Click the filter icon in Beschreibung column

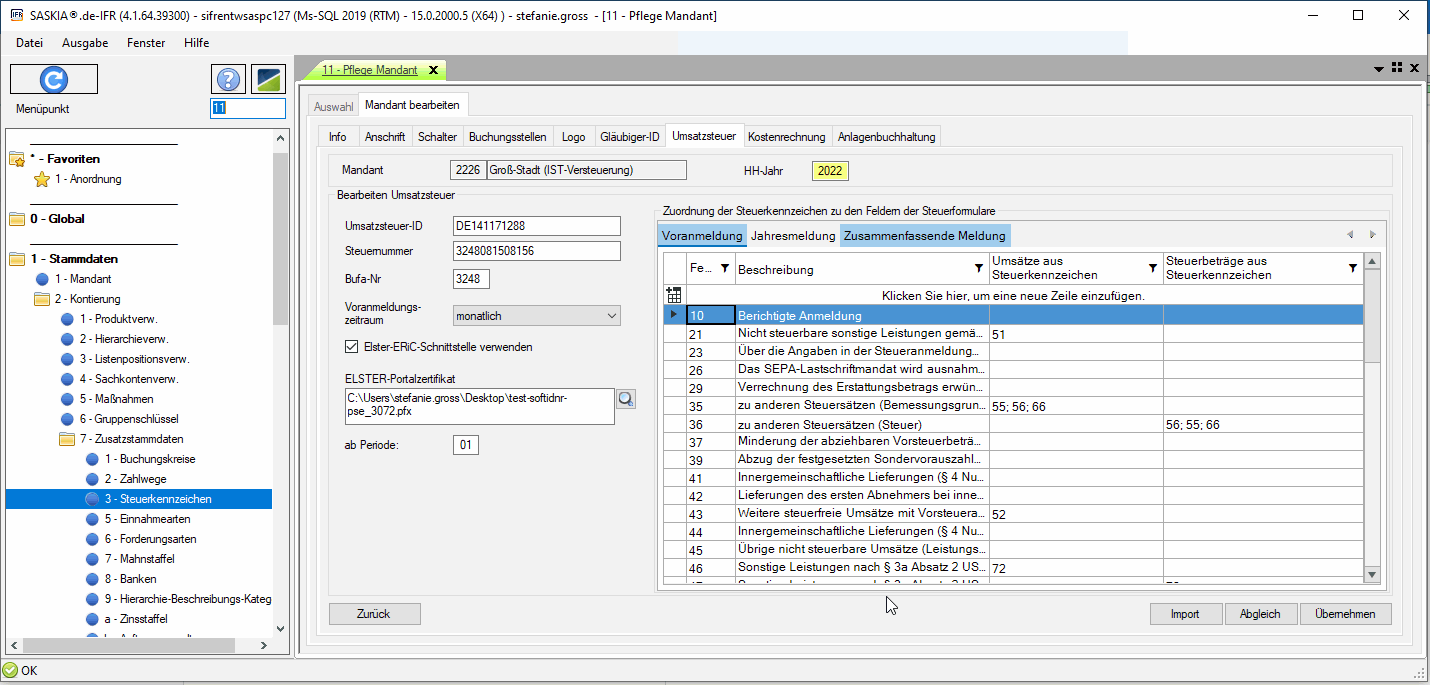point(978,269)
